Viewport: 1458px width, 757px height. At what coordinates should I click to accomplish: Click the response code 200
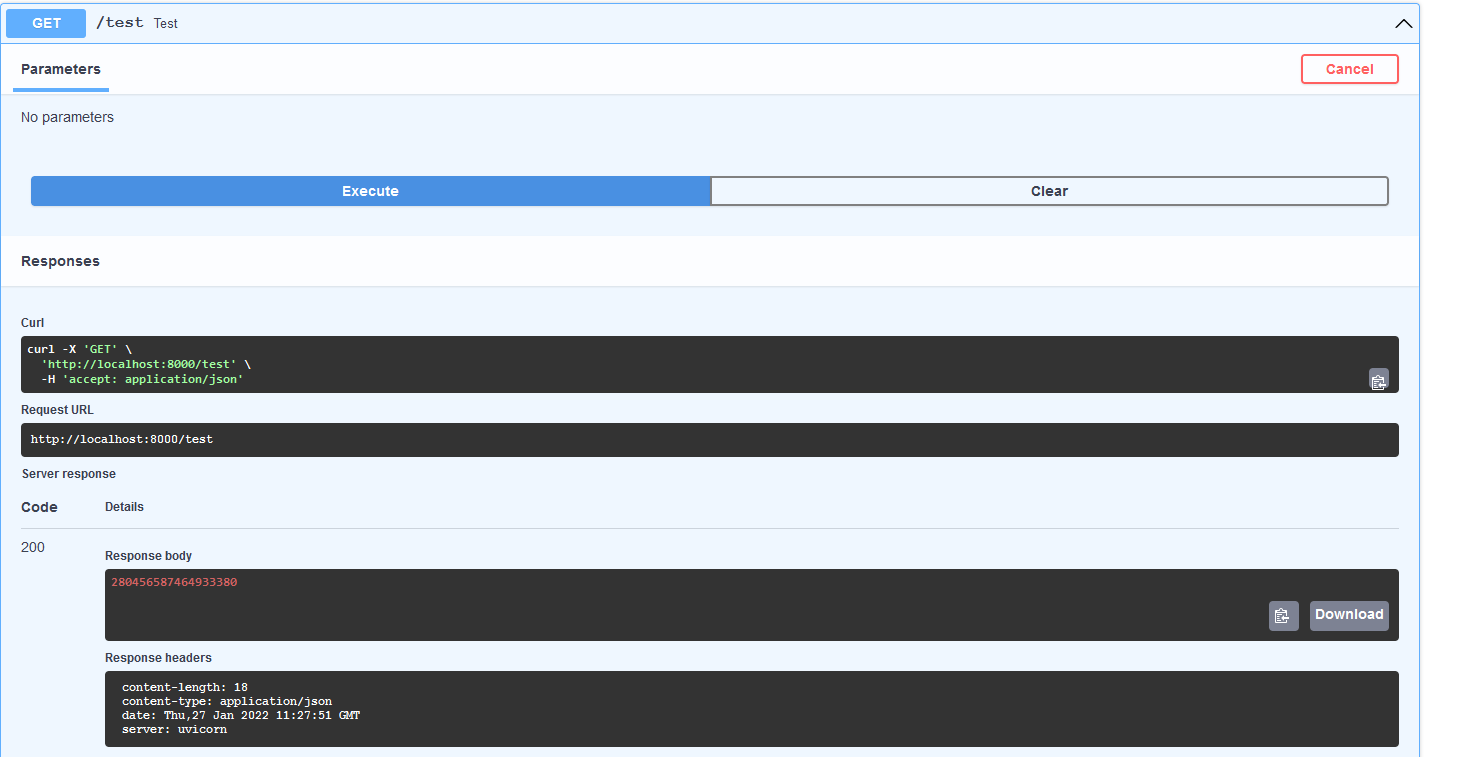[32, 547]
